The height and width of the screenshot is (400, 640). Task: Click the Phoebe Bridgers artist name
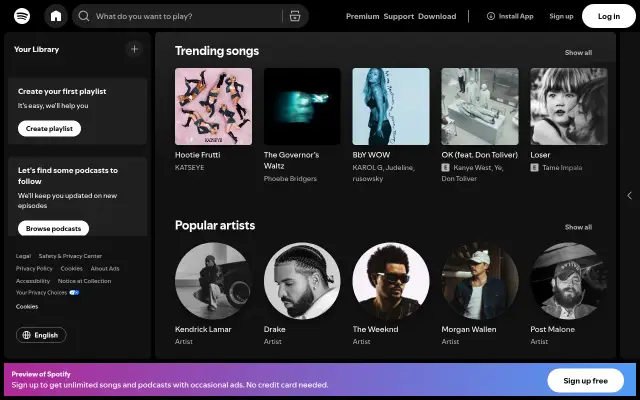click(290, 179)
